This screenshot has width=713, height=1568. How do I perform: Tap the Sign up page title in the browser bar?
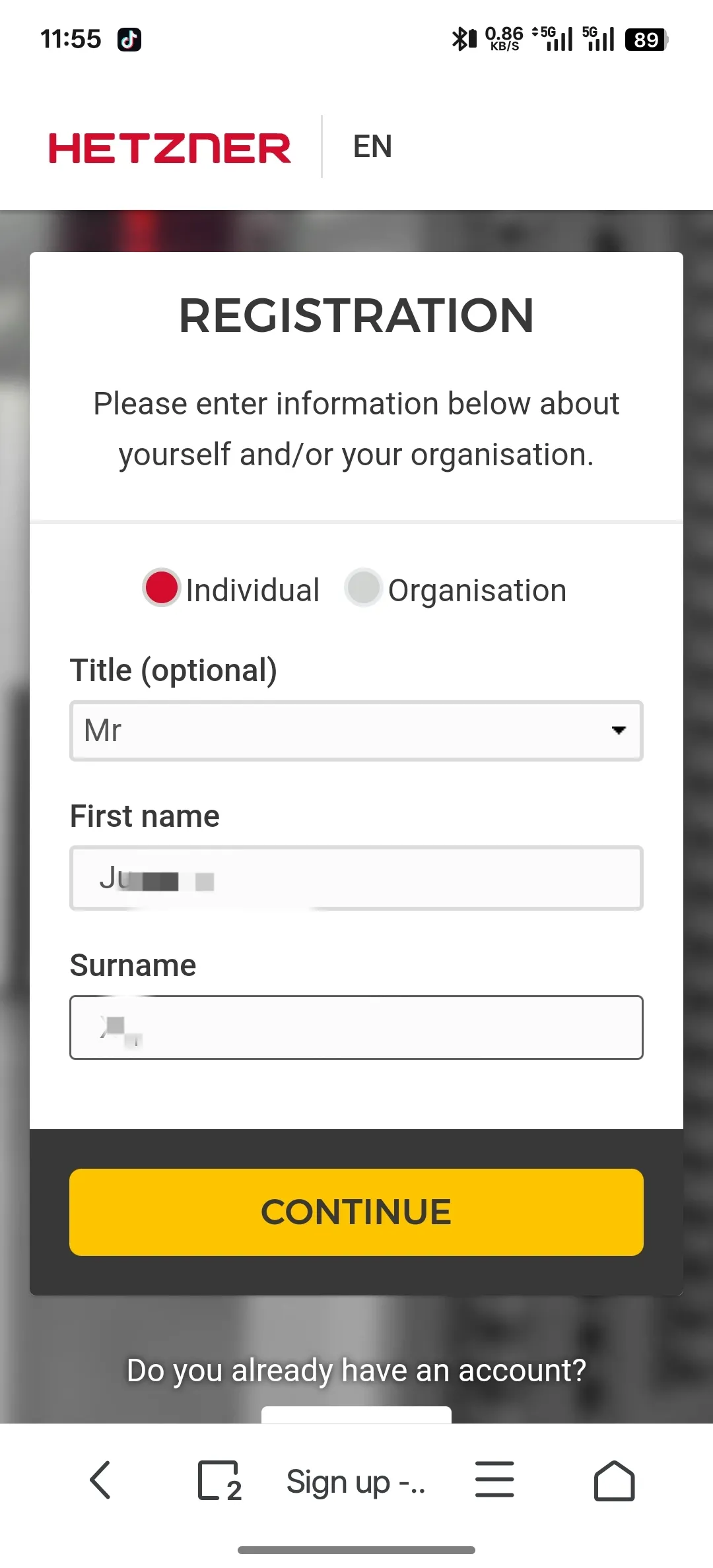[356, 1481]
